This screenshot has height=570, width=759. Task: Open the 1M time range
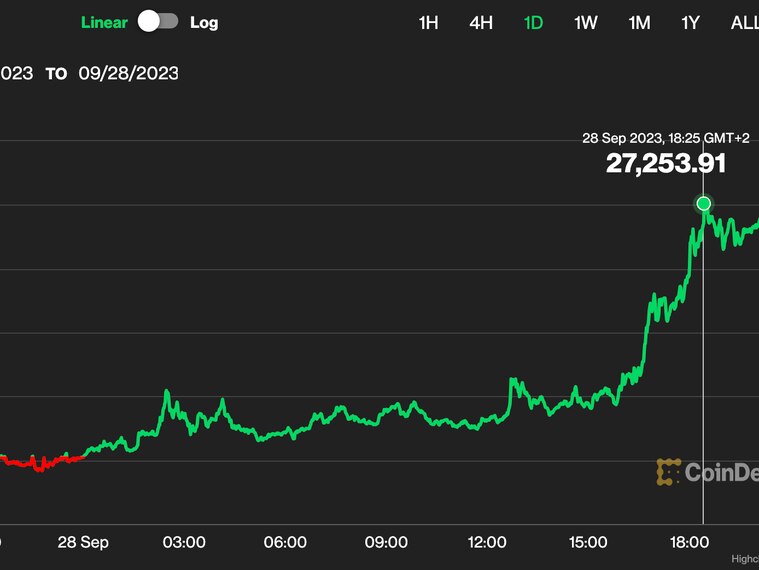(638, 22)
